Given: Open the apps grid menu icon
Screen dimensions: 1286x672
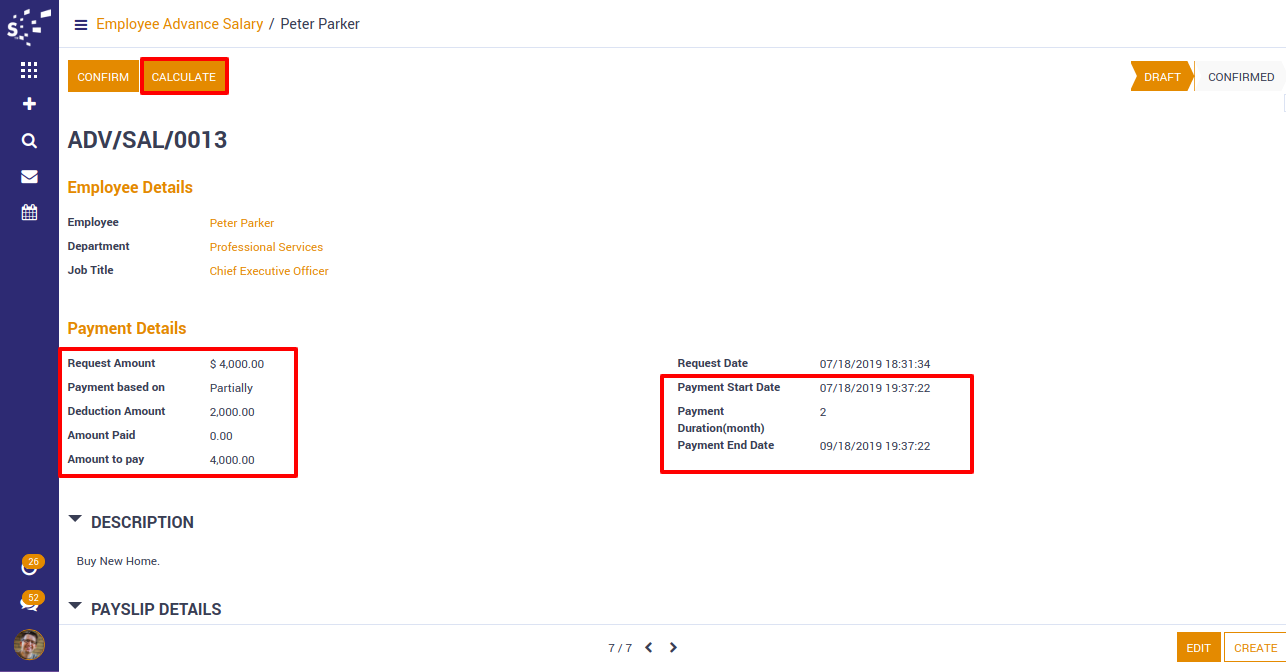Looking at the screenshot, I should pyautogui.click(x=29, y=70).
